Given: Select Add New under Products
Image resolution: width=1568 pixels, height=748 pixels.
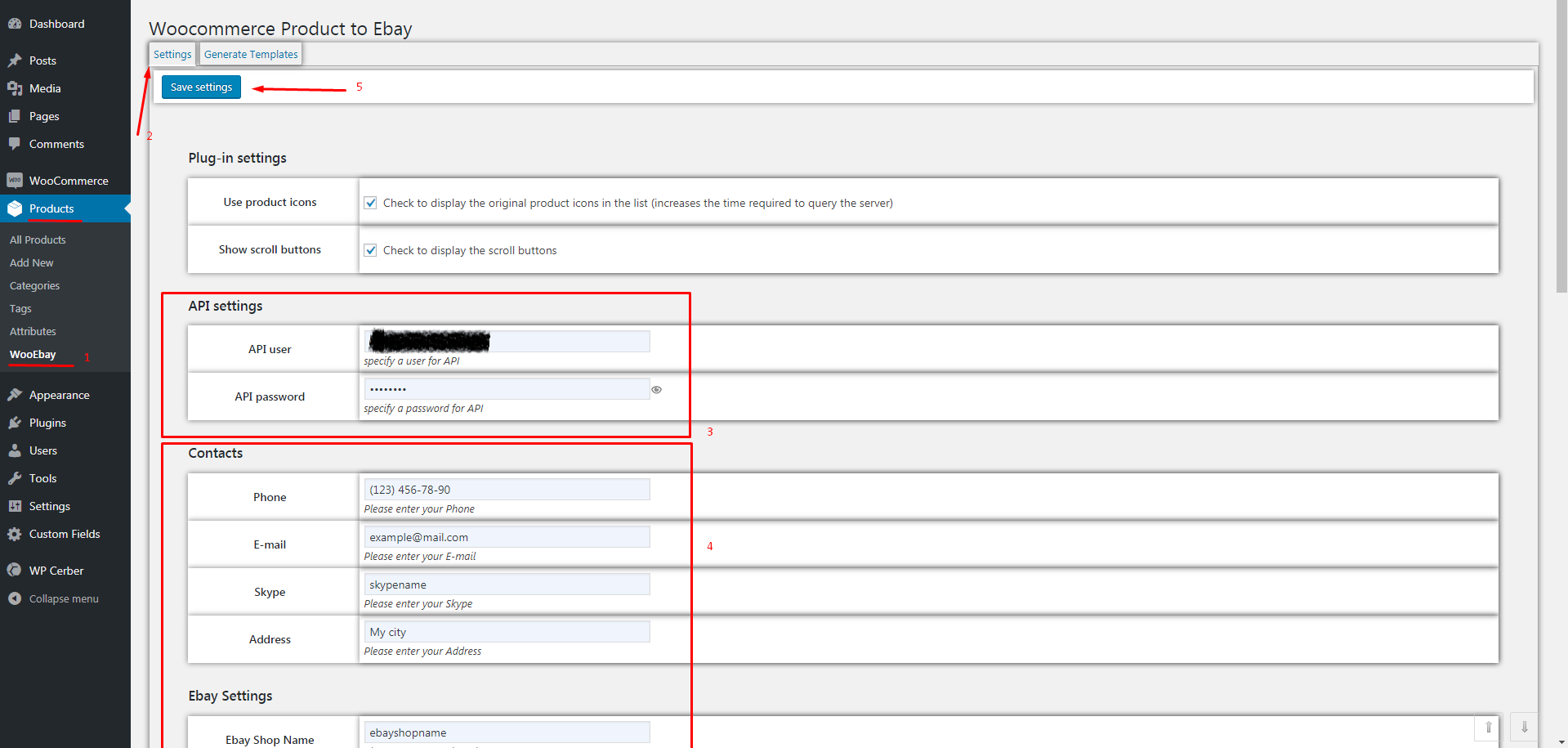Looking at the screenshot, I should pyautogui.click(x=31, y=262).
